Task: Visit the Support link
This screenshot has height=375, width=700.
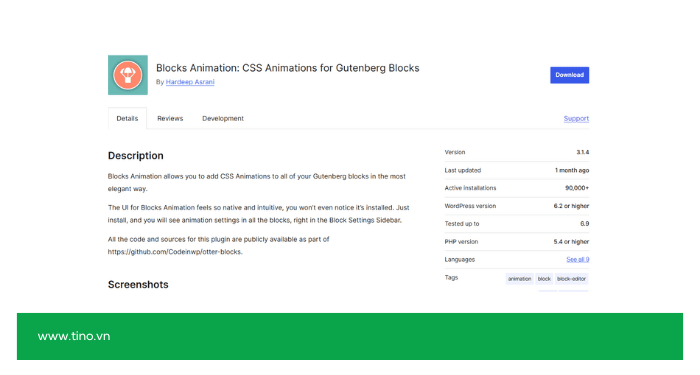Action: 576,118
